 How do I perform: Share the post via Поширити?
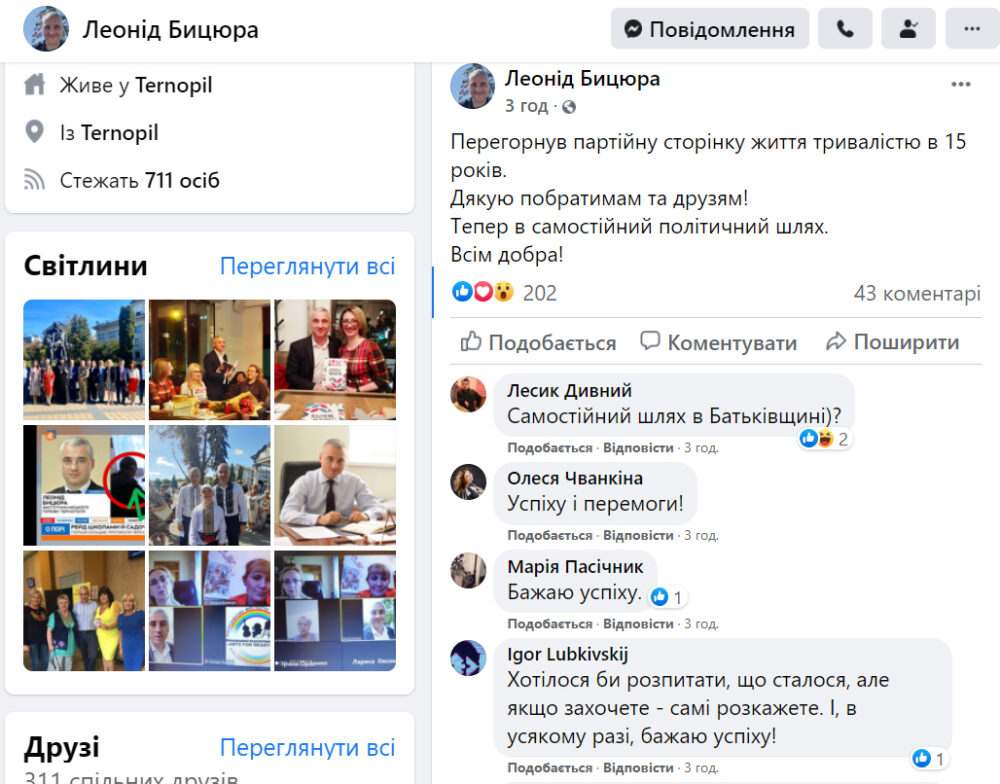(x=892, y=343)
